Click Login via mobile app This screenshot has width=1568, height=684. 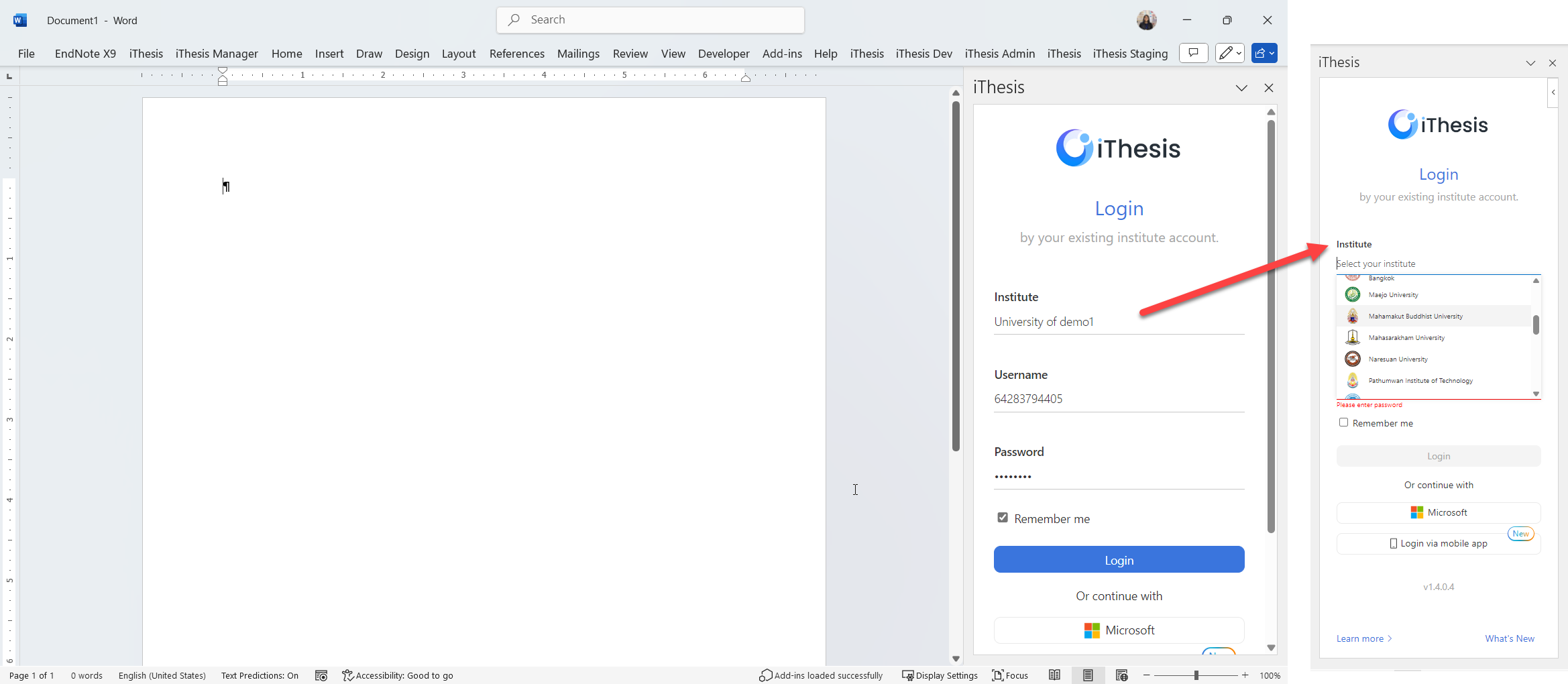coord(1439,544)
